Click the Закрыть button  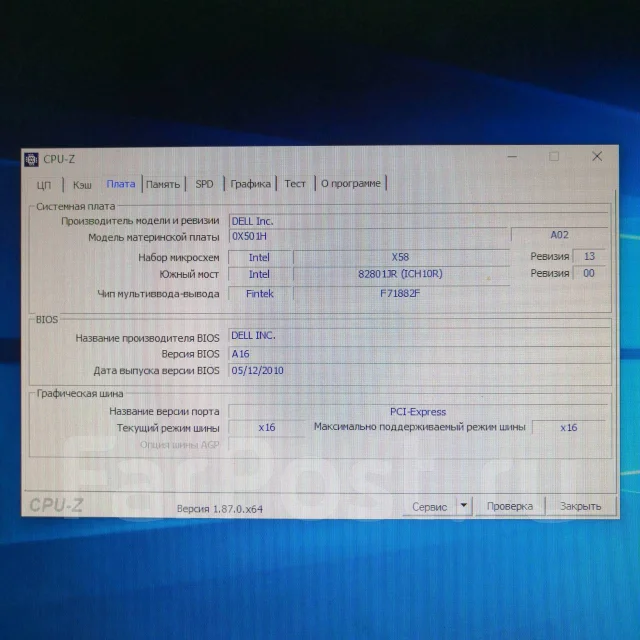point(580,506)
